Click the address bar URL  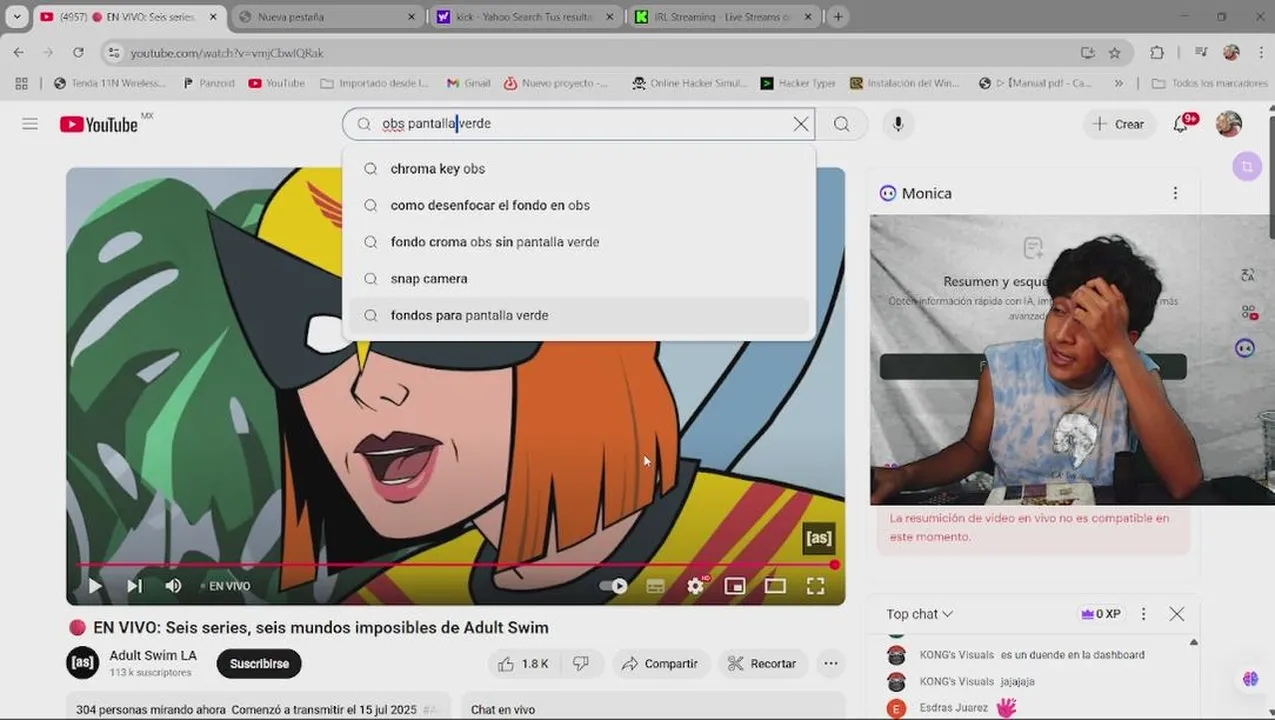[x=227, y=53]
